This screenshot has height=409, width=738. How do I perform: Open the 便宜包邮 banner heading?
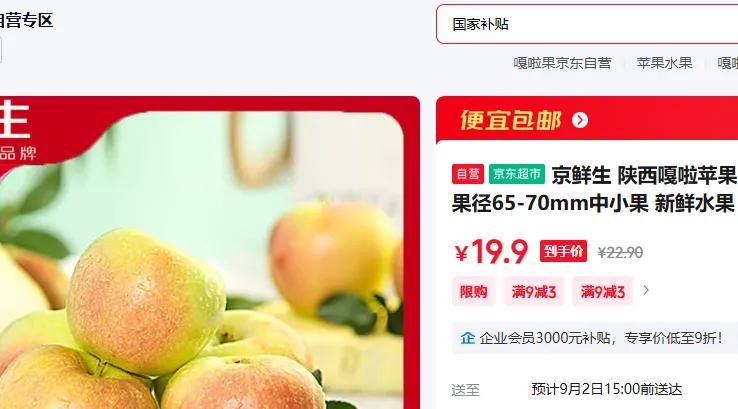tap(511, 120)
